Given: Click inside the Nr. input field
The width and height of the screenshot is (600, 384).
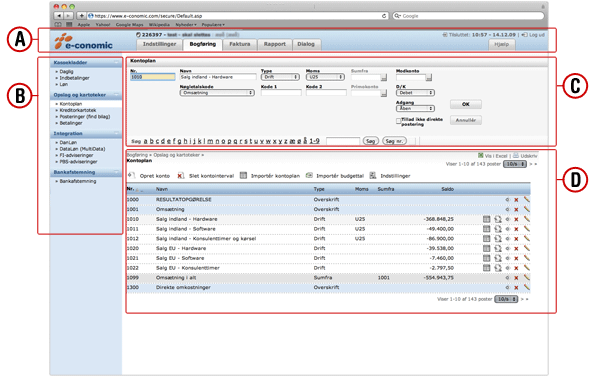Looking at the screenshot, I should (153, 77).
